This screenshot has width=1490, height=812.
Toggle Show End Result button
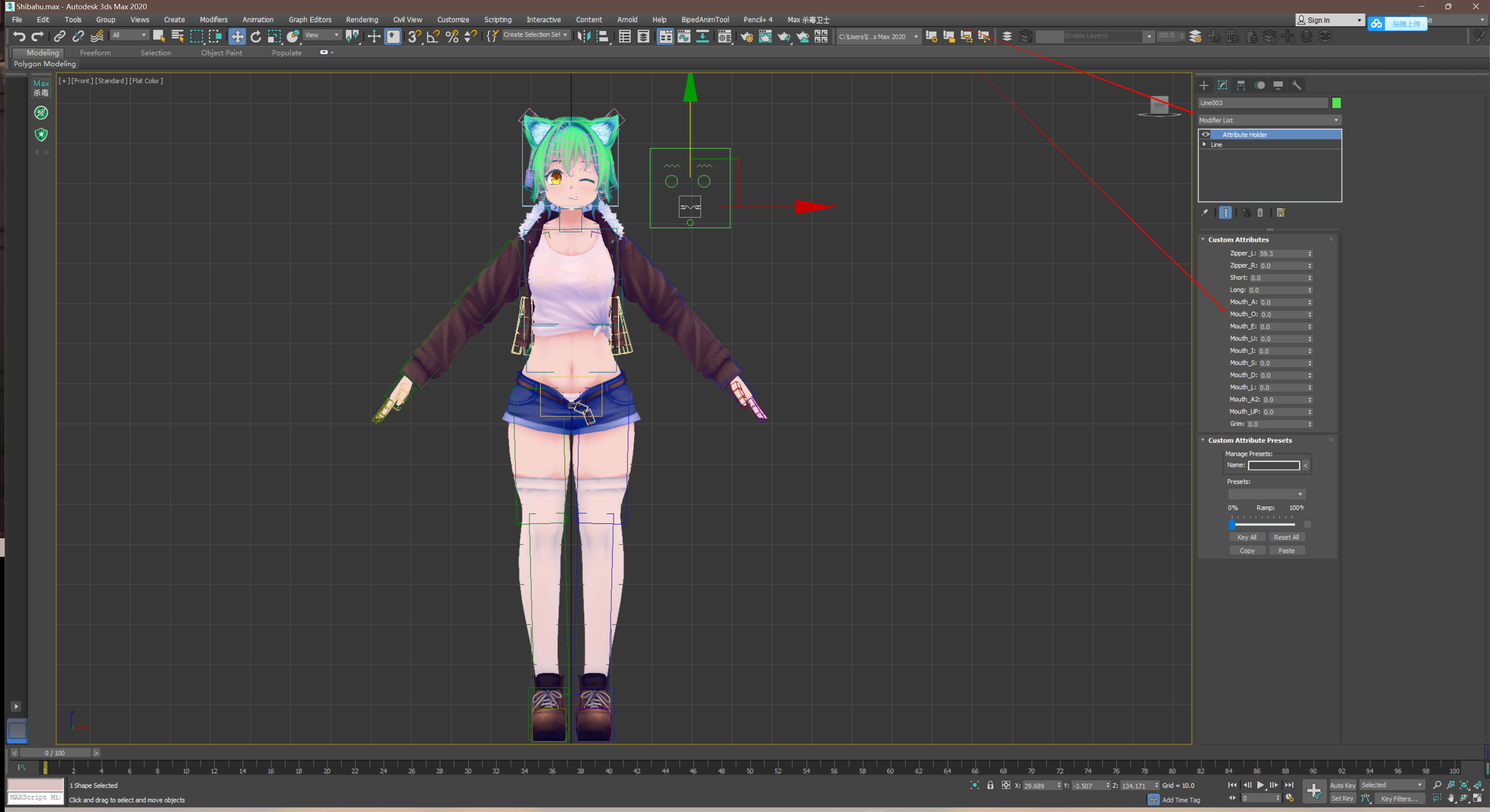[x=1225, y=212]
